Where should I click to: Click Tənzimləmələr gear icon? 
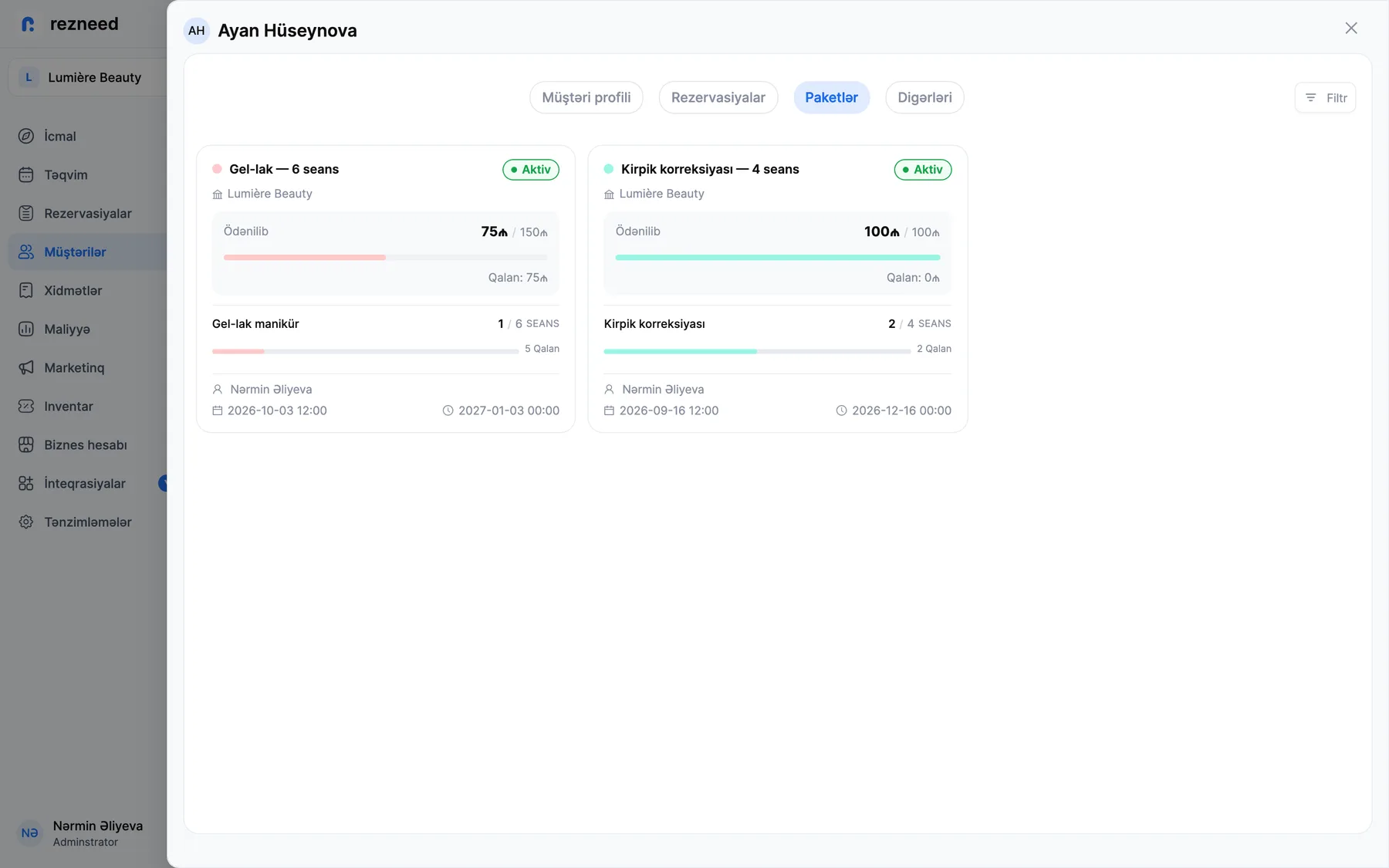click(26, 522)
